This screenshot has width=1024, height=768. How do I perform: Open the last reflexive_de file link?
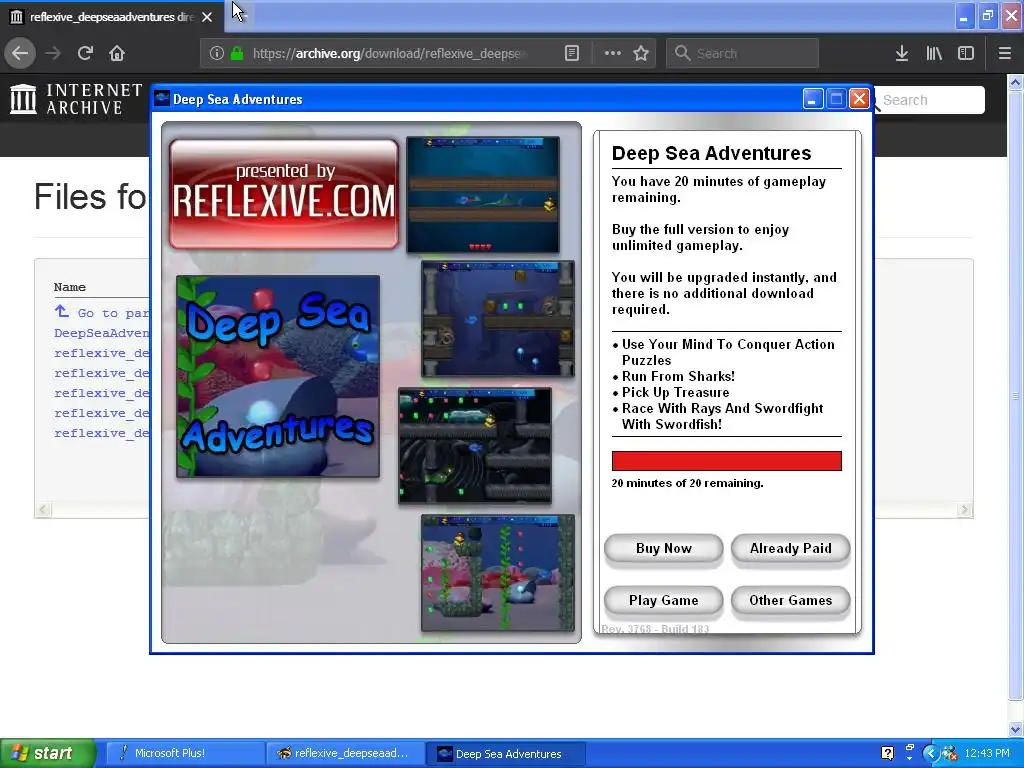[x=101, y=433]
